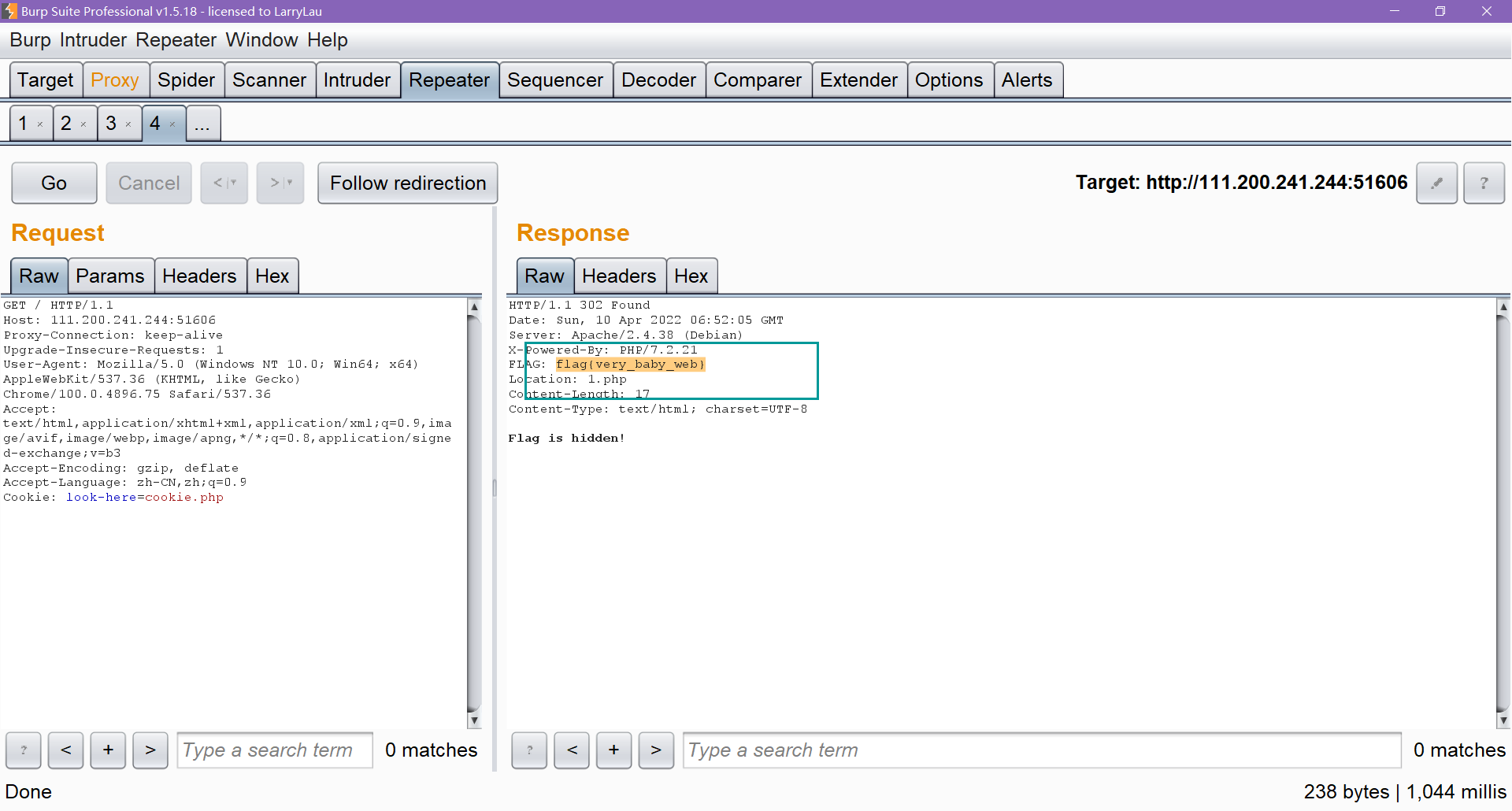Close Repeater tab 4
Screen dimensions: 1512x811
[x=172, y=124]
